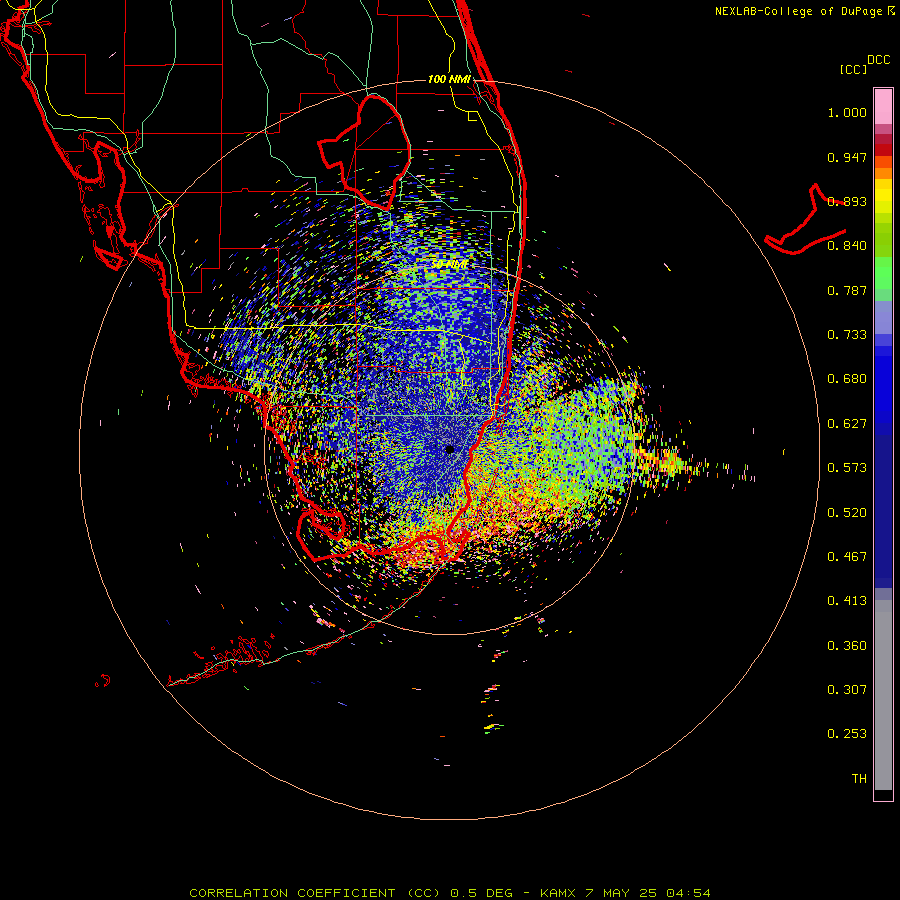Click the gray segment of the color bar
Image resolution: width=900 pixels, height=900 pixels.
pyautogui.click(x=883, y=695)
